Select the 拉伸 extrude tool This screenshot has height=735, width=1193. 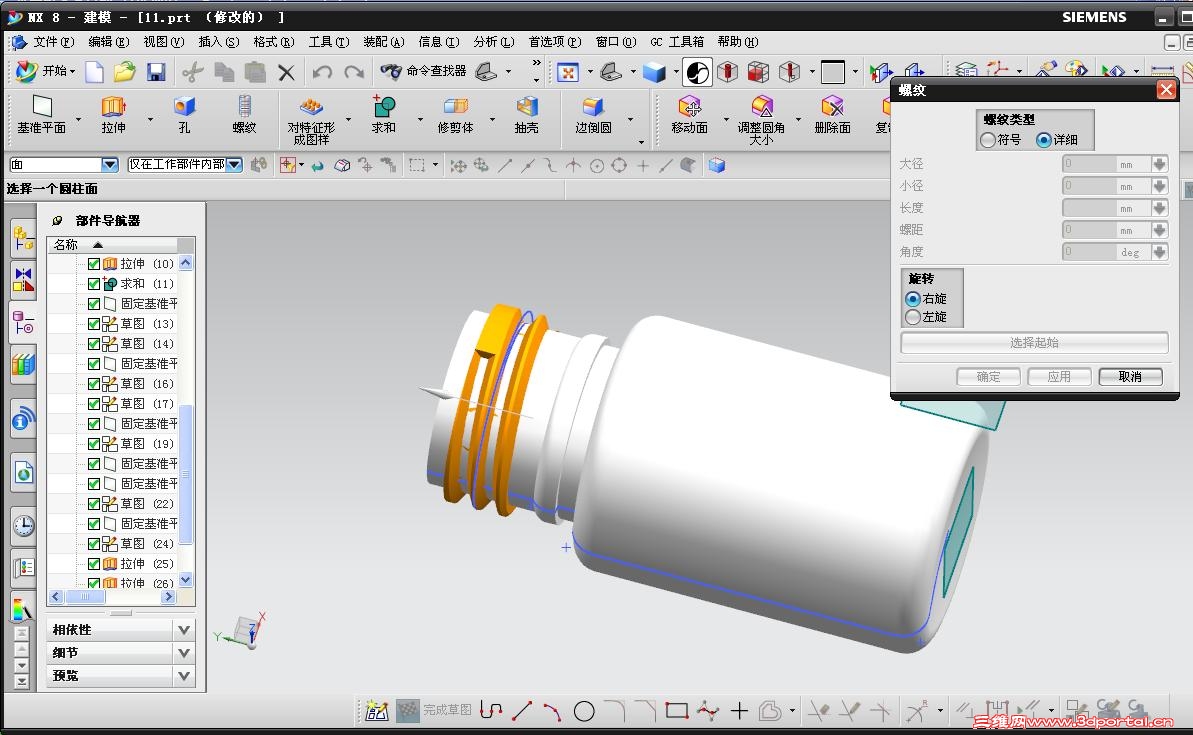113,115
